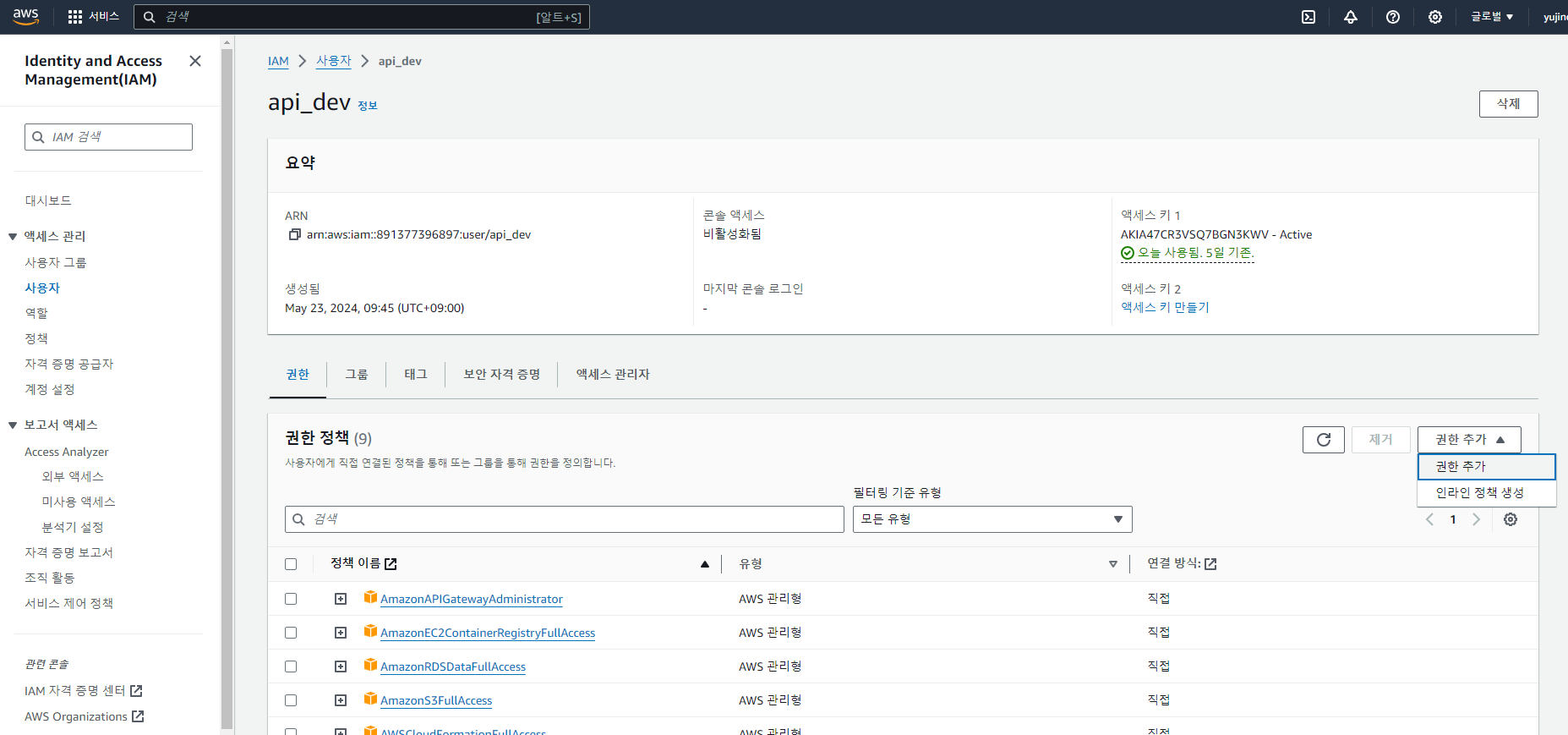
Task: Click the 삭제 delete user button
Action: (1508, 104)
